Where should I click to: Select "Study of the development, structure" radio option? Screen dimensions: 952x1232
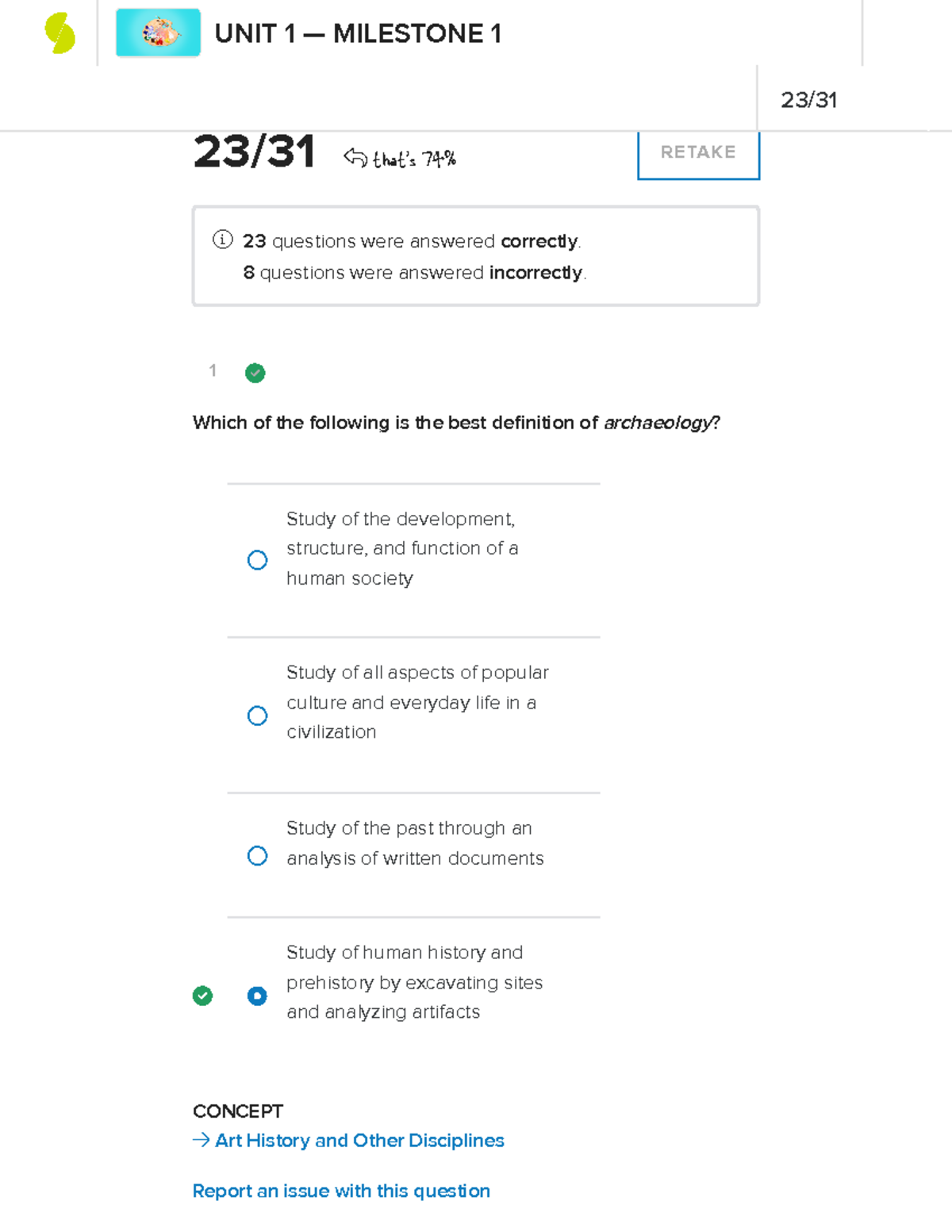(257, 560)
